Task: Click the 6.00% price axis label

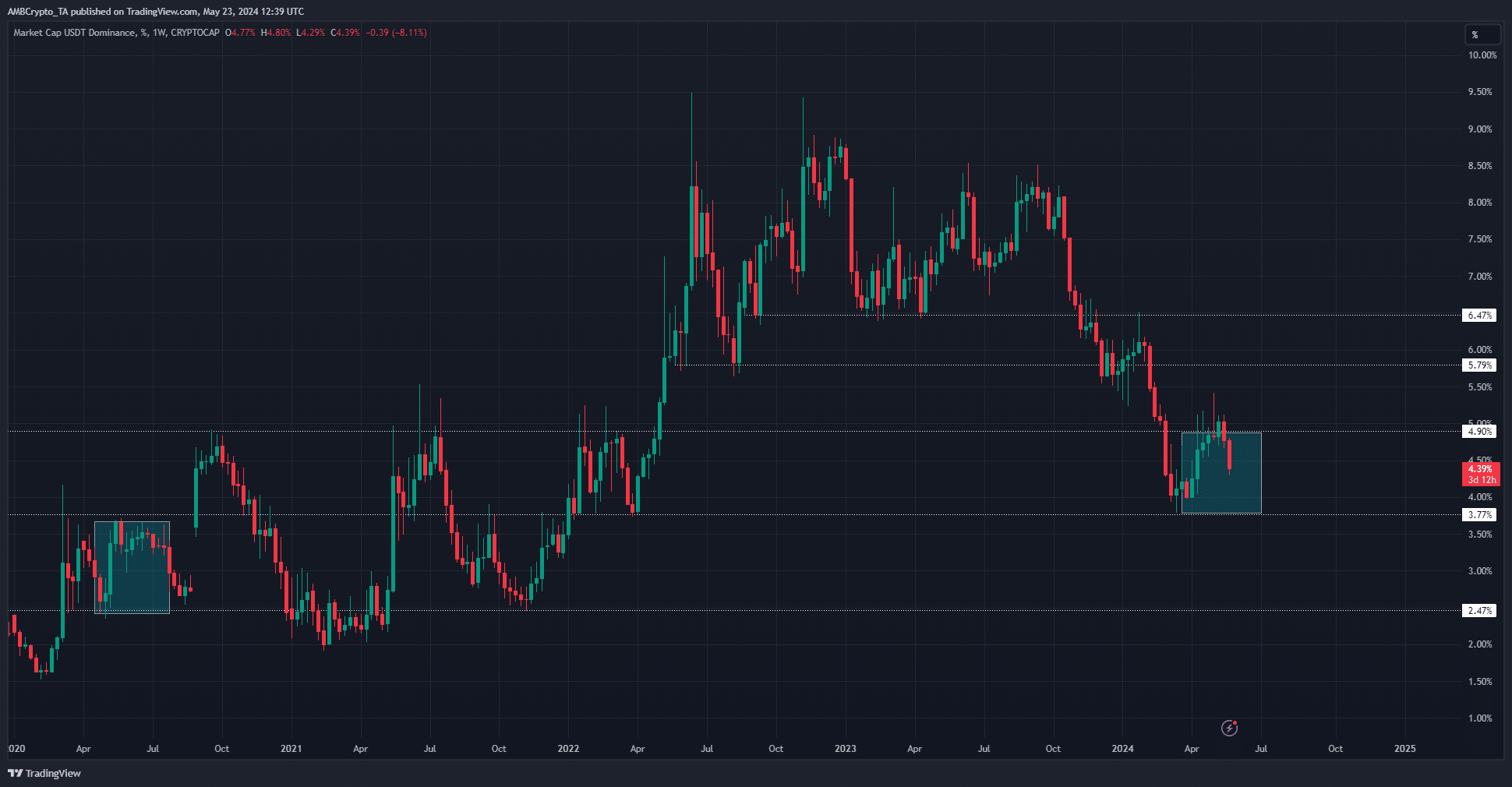Action: click(1480, 350)
